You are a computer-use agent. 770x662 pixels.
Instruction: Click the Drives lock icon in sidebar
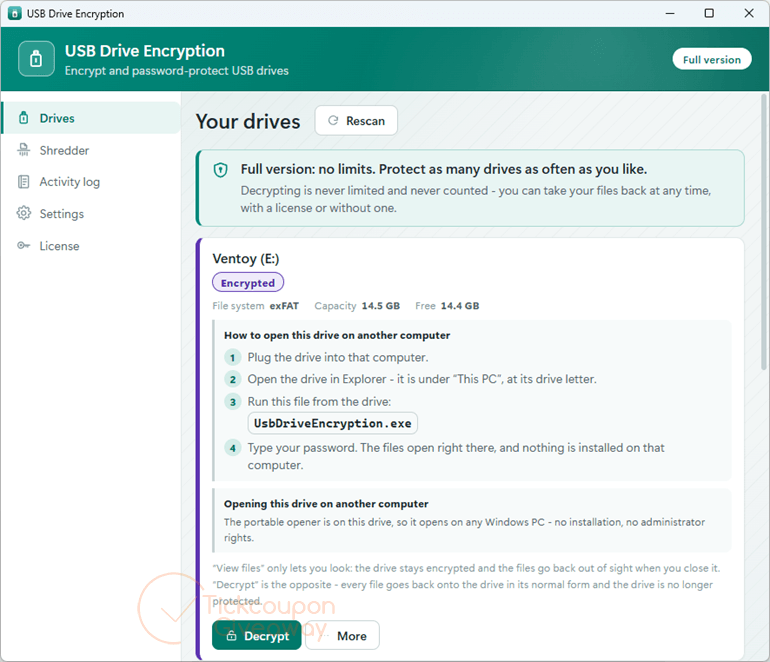(x=24, y=118)
